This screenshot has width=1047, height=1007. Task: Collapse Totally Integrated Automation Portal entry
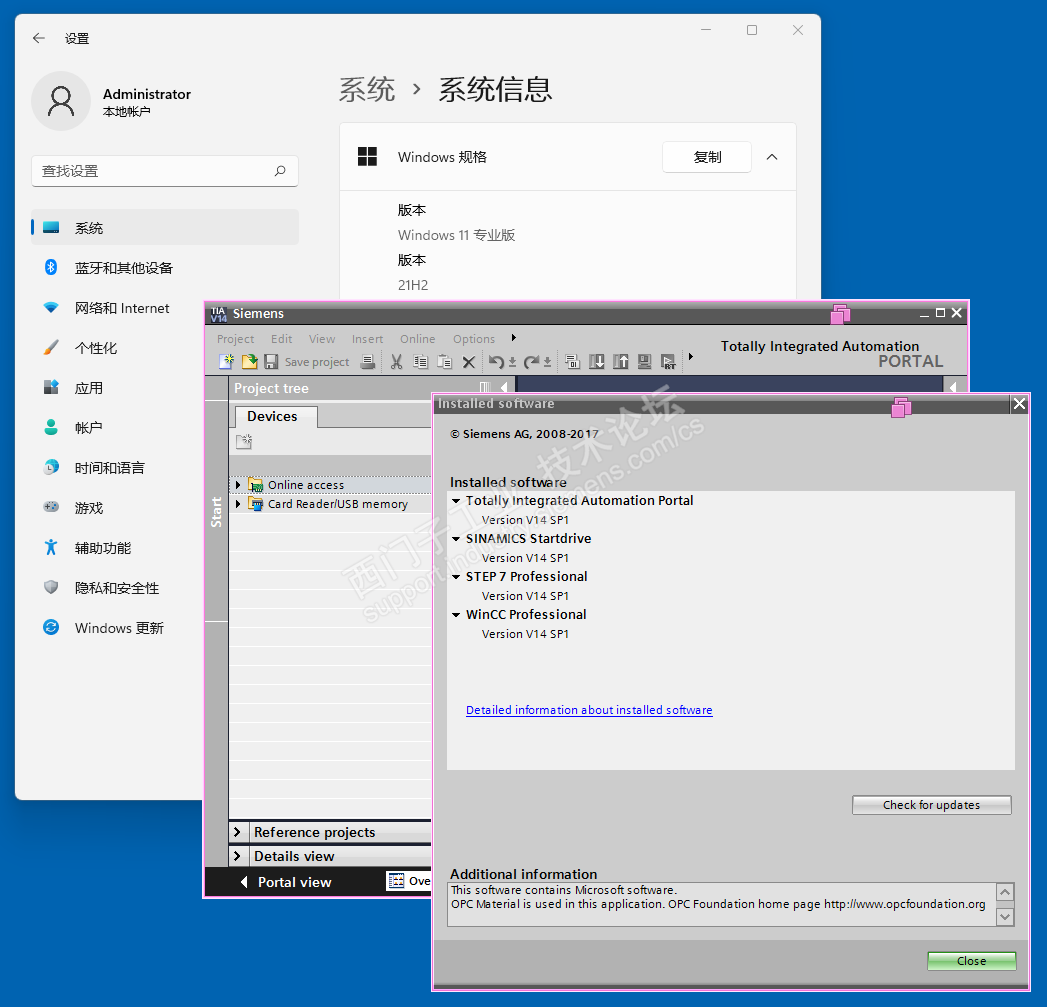pyautogui.click(x=456, y=501)
